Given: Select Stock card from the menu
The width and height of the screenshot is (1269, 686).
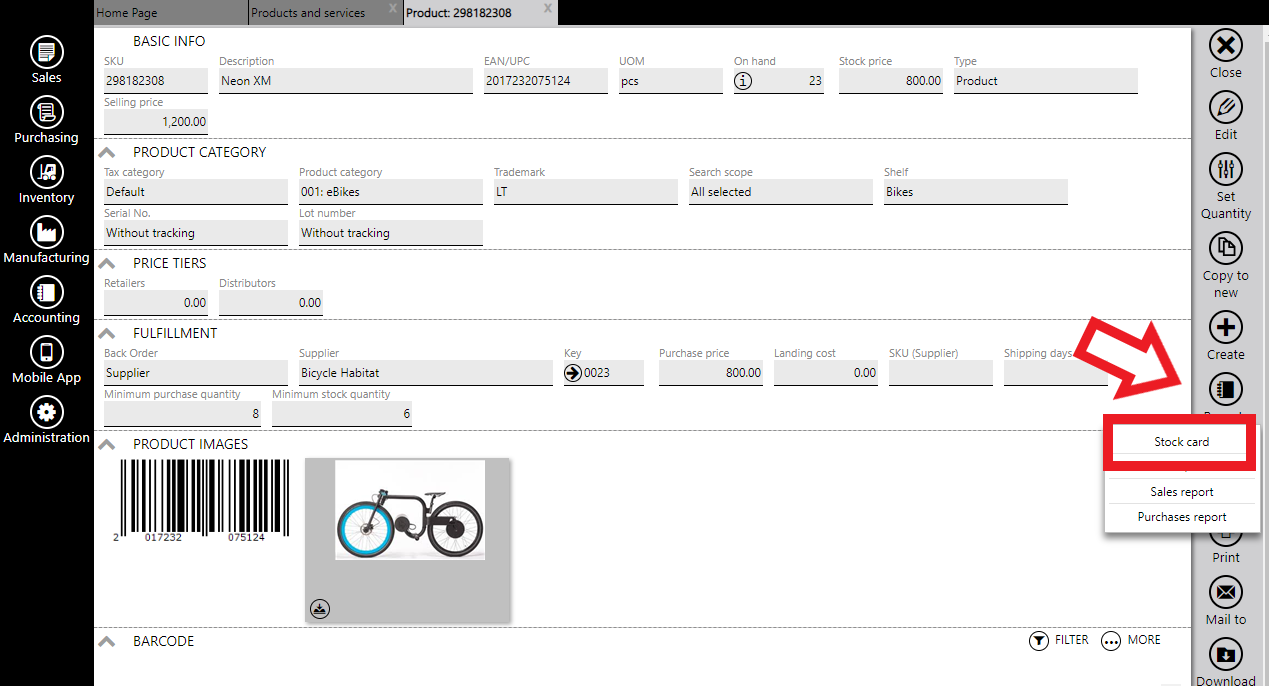Looking at the screenshot, I should point(1181,442).
